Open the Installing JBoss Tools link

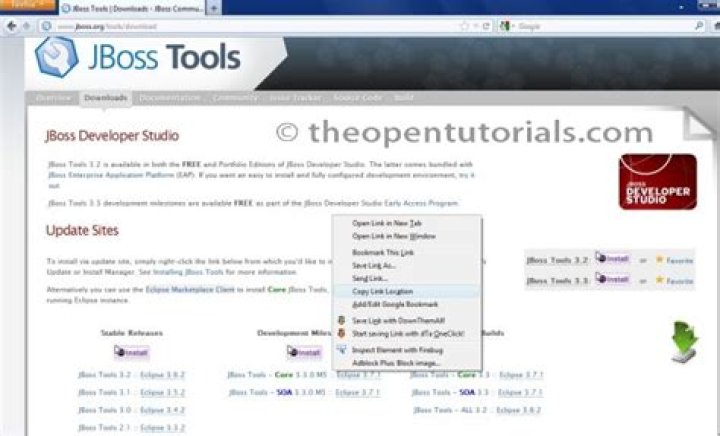tap(188, 272)
